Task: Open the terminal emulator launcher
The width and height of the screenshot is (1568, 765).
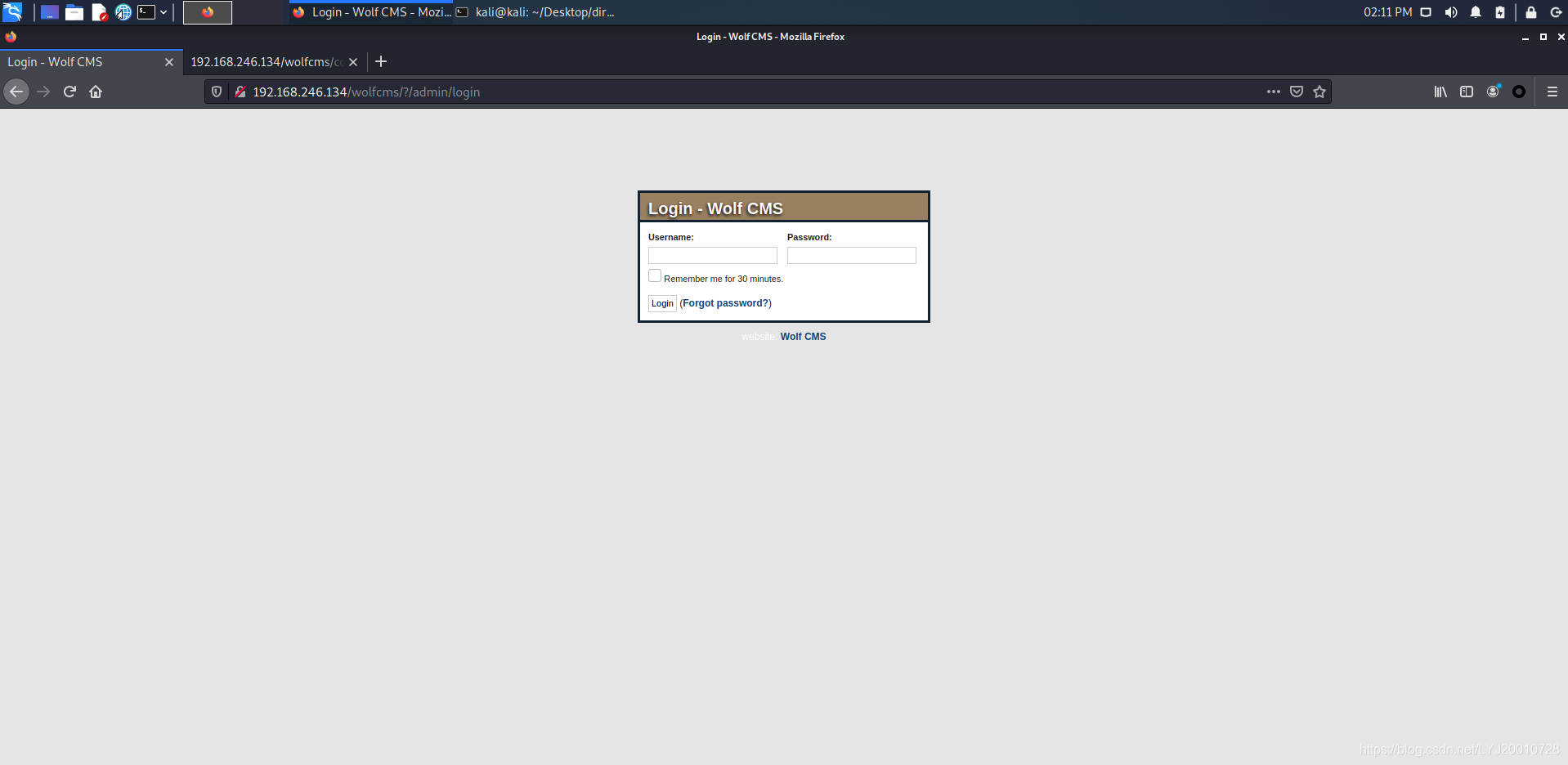Action: click(x=146, y=12)
